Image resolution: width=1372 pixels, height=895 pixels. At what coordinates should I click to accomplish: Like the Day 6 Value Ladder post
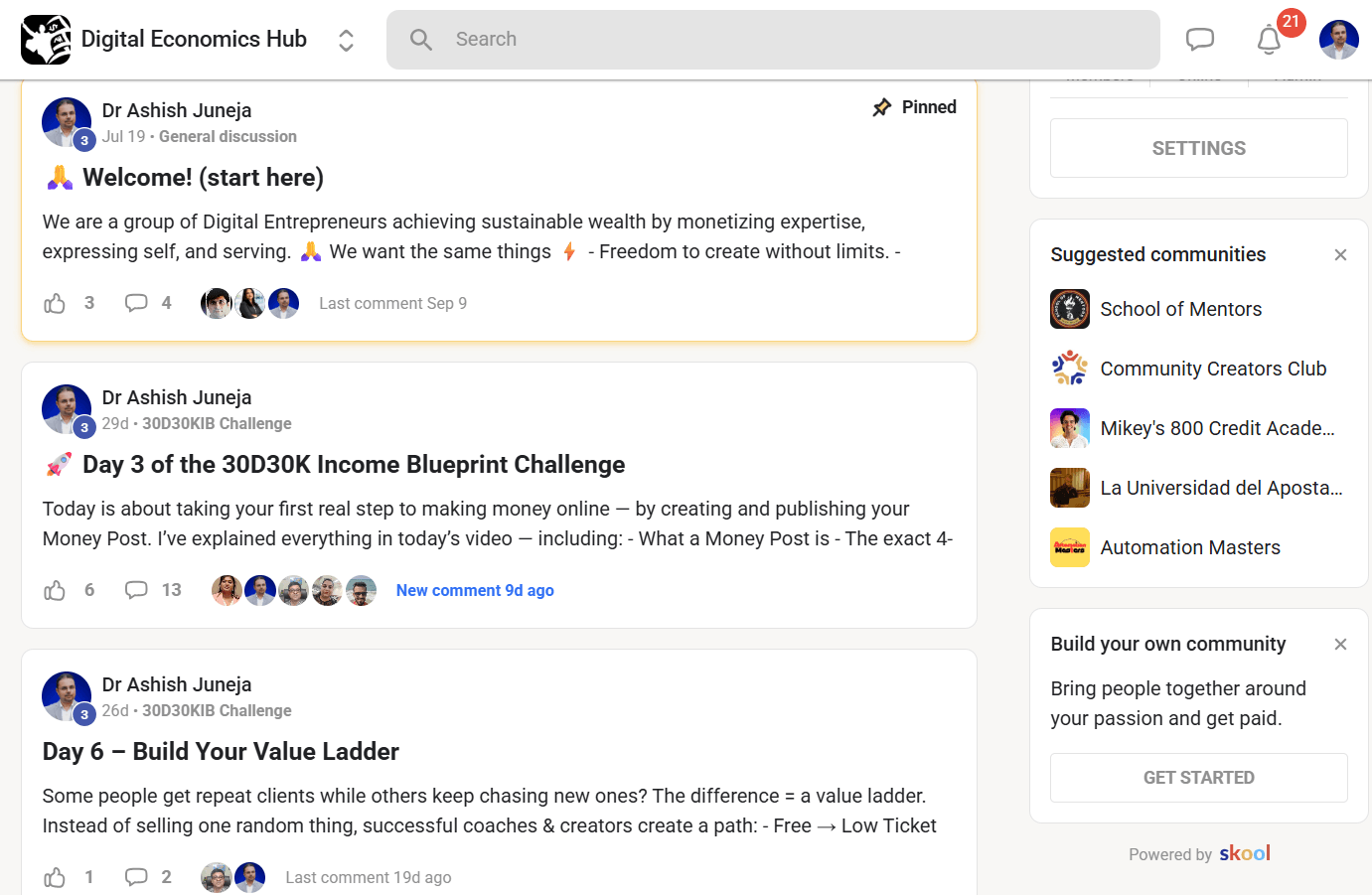[55, 877]
